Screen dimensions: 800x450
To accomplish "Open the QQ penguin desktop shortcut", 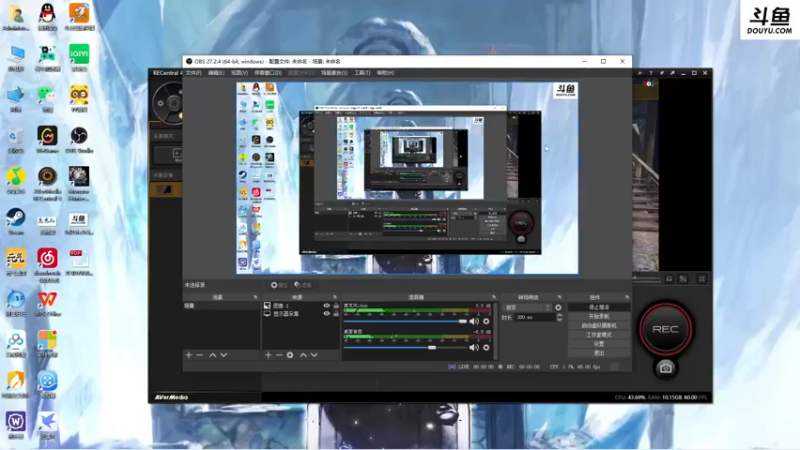I will tap(47, 17).
